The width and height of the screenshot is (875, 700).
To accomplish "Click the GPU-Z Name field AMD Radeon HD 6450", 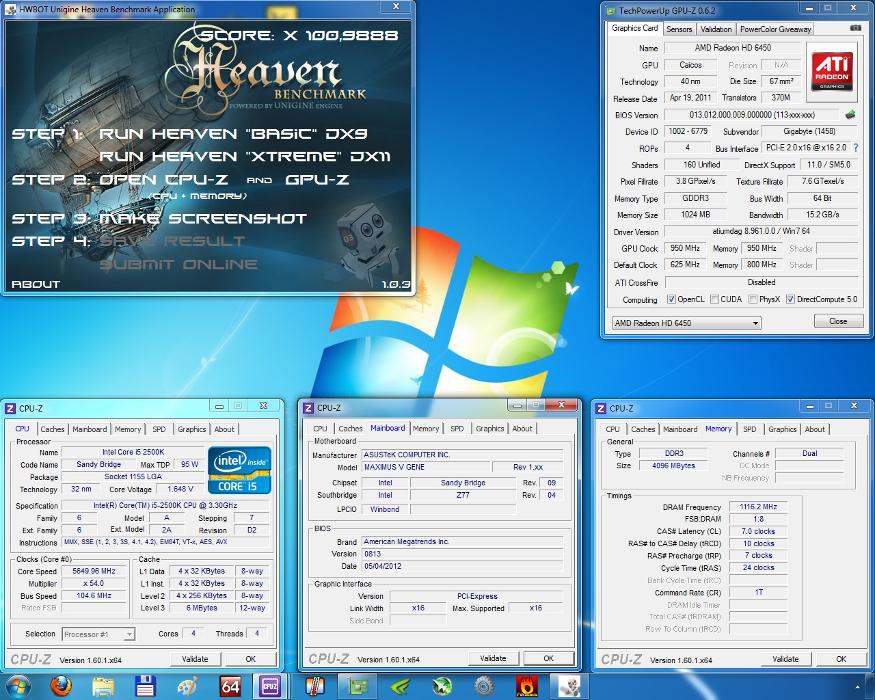I will [733, 48].
